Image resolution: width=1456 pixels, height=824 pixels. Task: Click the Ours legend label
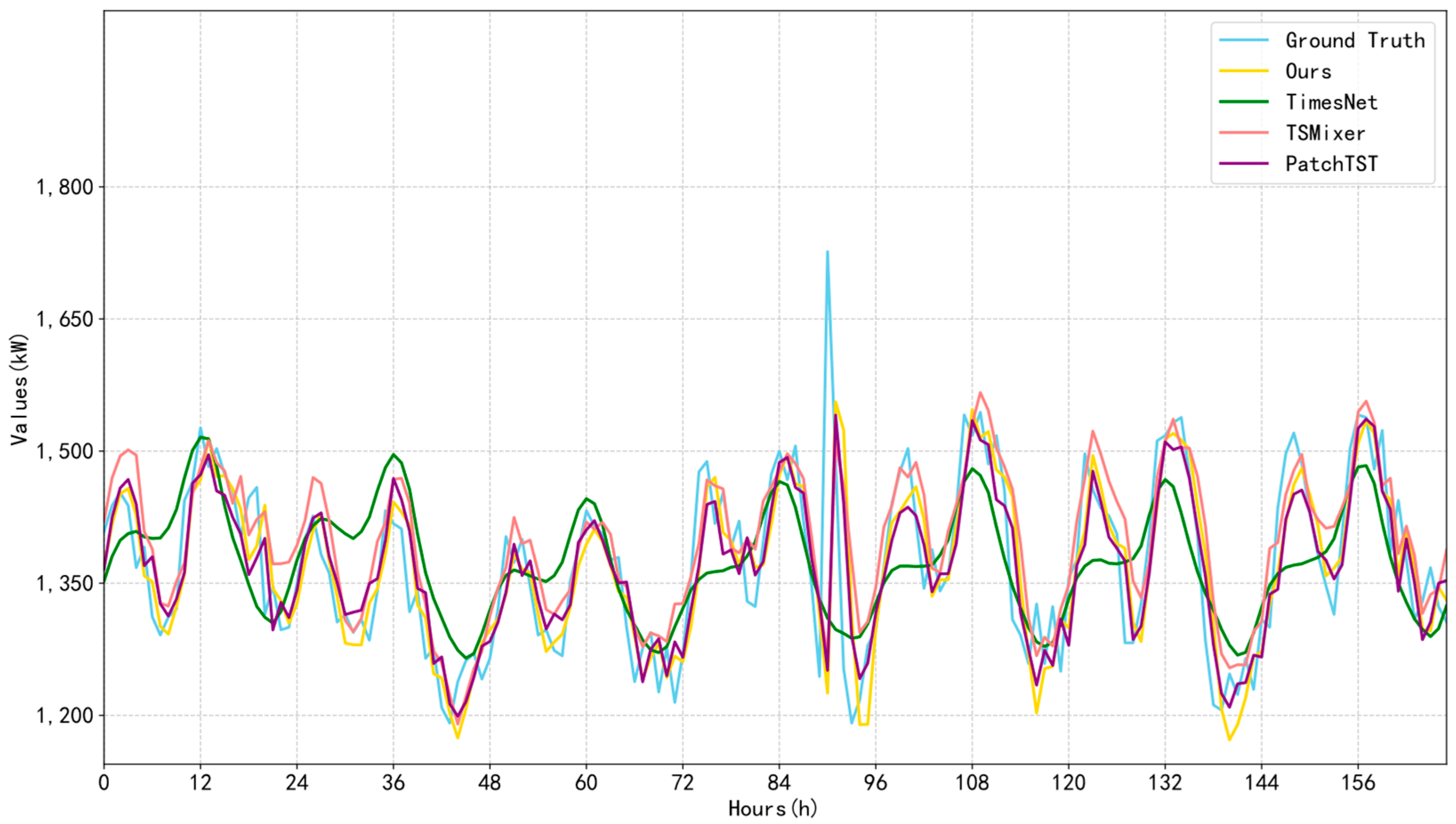pos(1308,71)
